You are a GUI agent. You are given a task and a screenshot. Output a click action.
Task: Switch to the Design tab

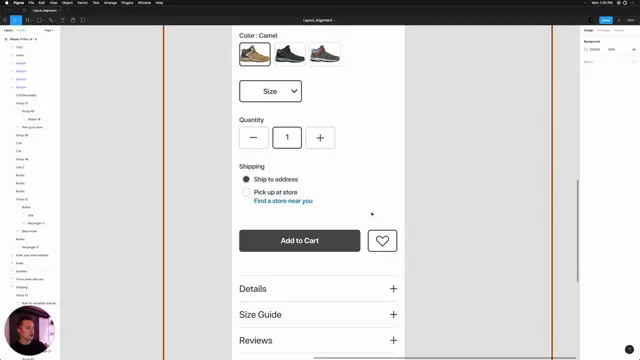[x=588, y=30]
